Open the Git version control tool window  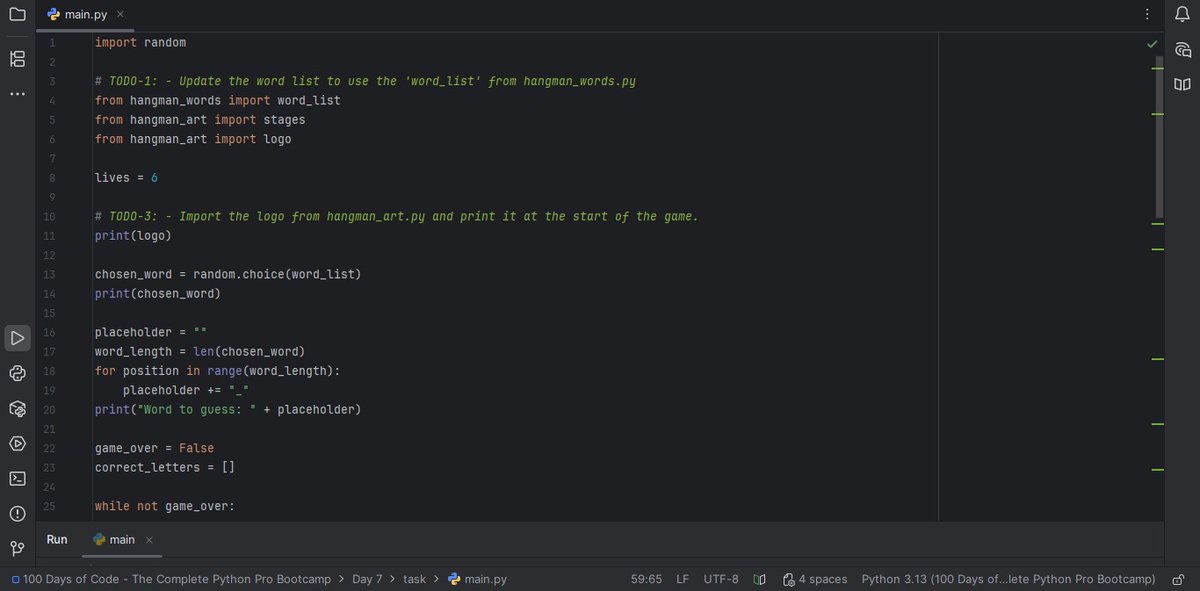point(17,548)
